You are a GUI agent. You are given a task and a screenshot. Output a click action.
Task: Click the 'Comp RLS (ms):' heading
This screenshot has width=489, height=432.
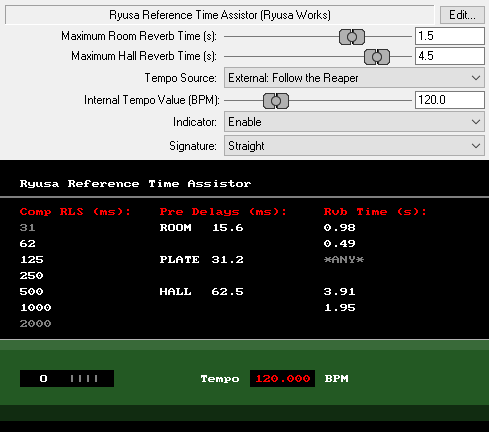[75, 212]
